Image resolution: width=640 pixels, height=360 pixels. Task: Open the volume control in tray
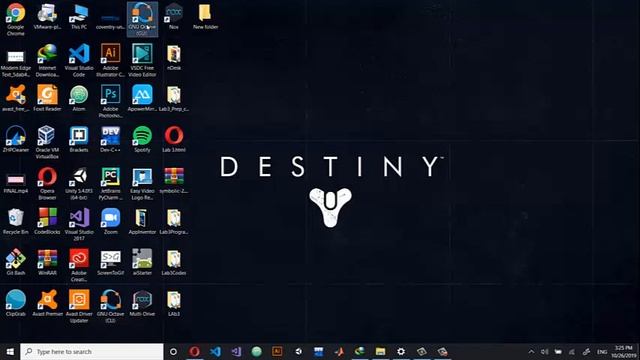coord(544,351)
